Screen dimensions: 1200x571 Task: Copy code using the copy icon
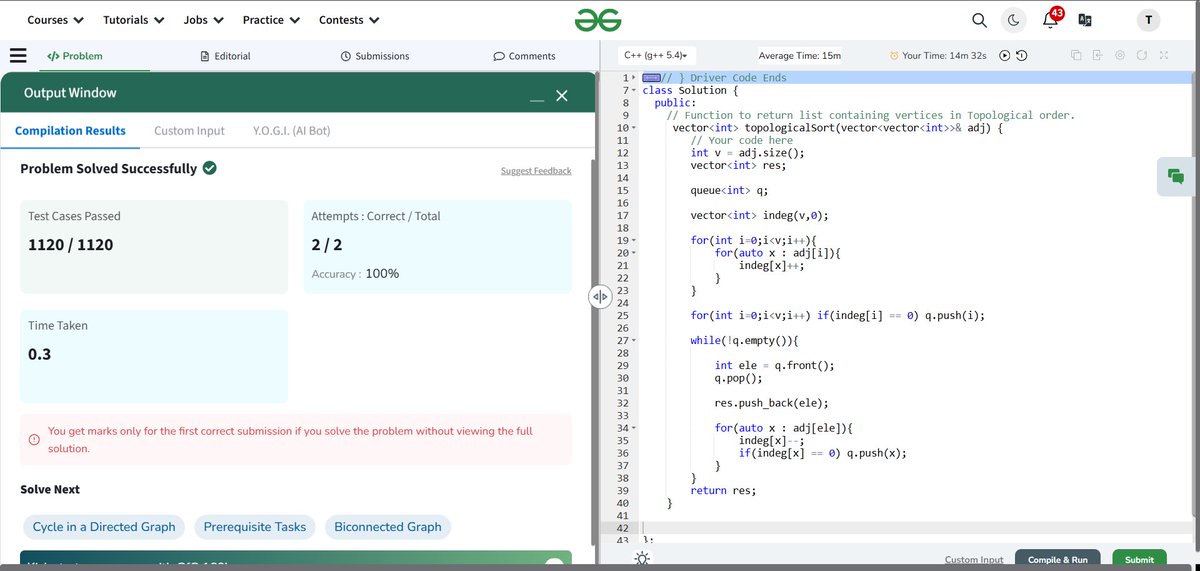click(1075, 56)
